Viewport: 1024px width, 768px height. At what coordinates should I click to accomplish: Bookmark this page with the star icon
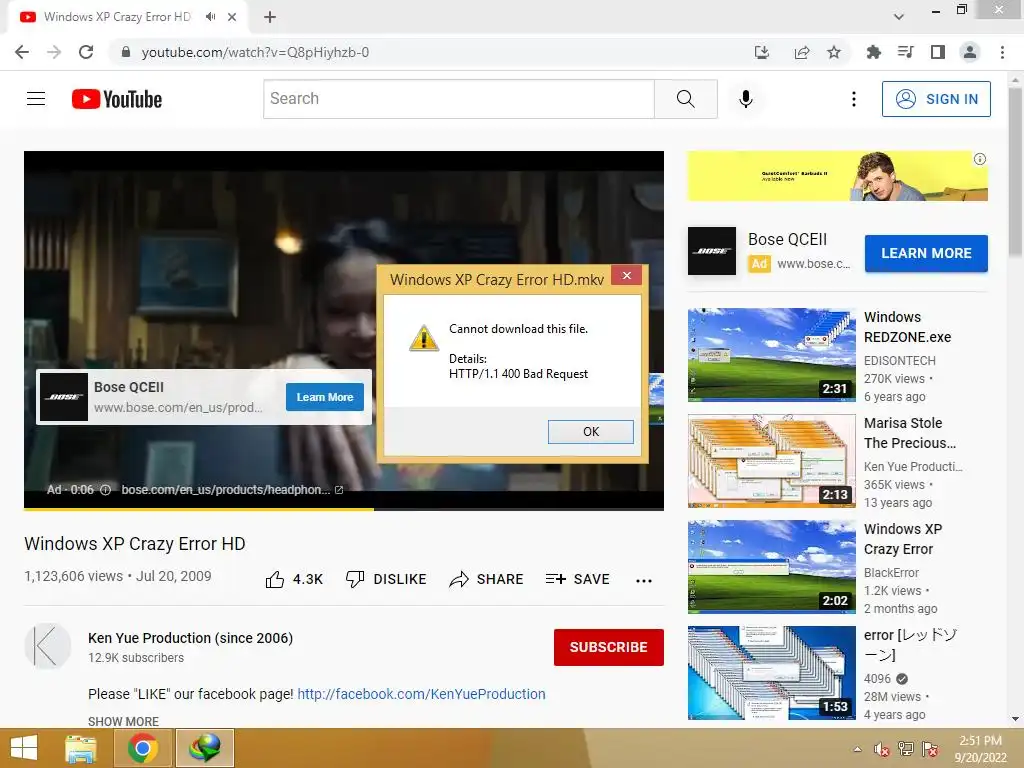[x=834, y=52]
